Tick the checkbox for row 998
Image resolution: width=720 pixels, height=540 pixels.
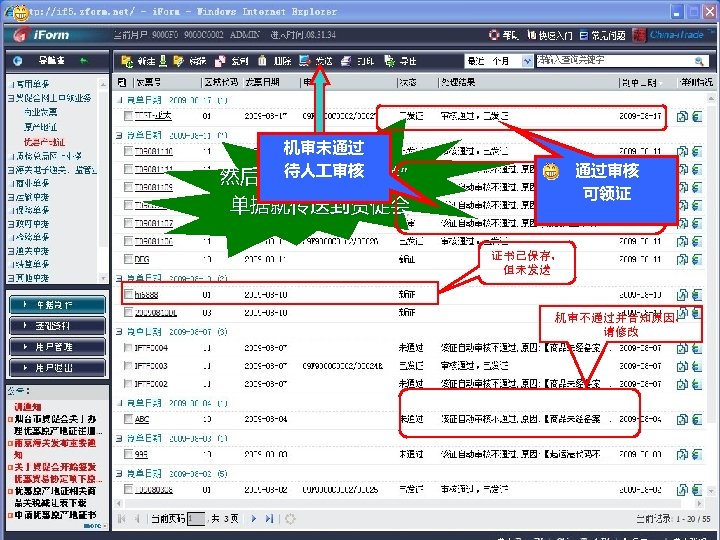[x=128, y=454]
